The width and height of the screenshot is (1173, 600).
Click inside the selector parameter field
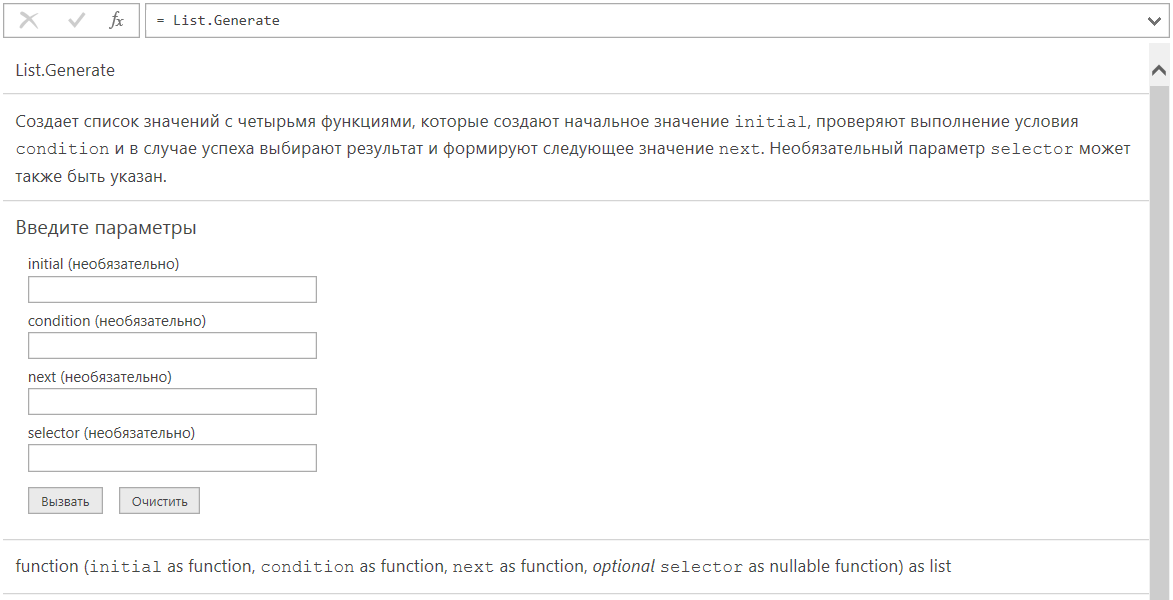tap(172, 458)
